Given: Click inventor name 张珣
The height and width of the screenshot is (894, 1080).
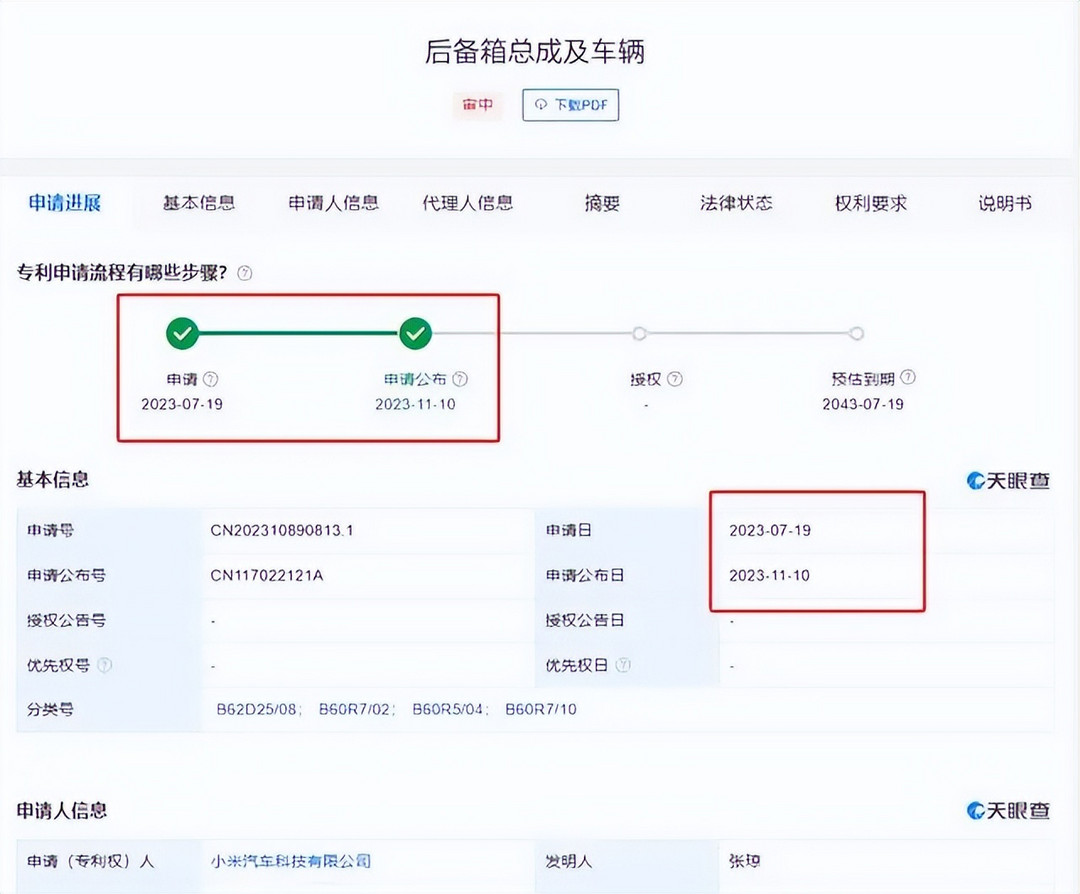Looking at the screenshot, I should [745, 861].
